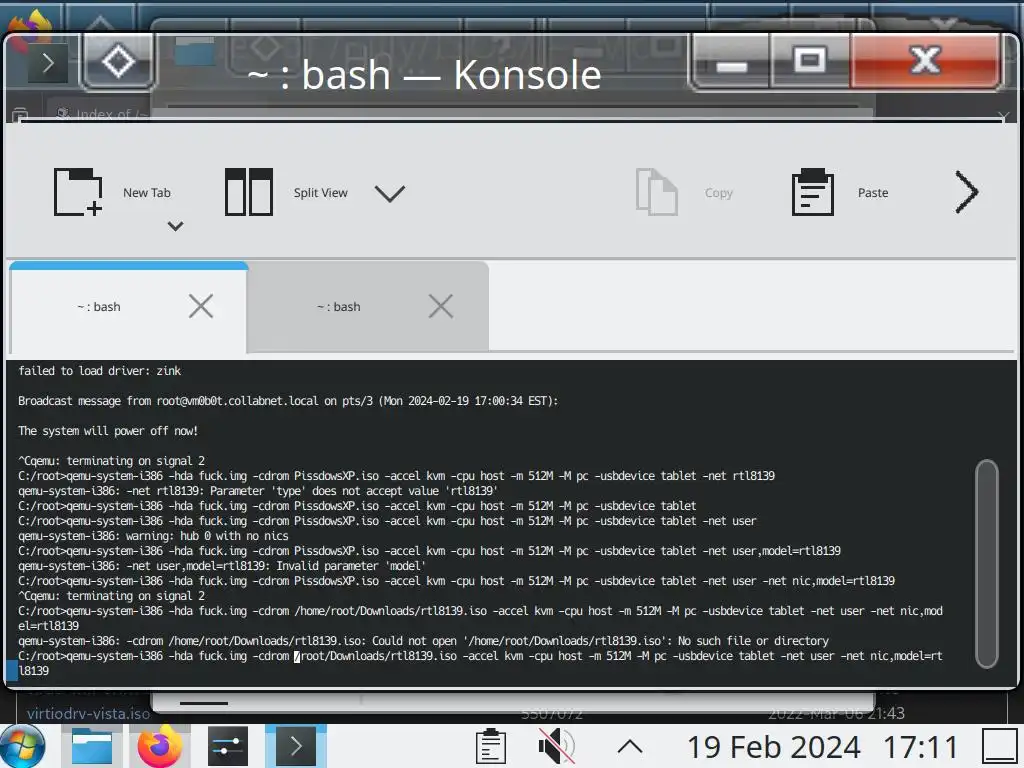Click the terminal vertical scrollbar handle

click(x=986, y=564)
